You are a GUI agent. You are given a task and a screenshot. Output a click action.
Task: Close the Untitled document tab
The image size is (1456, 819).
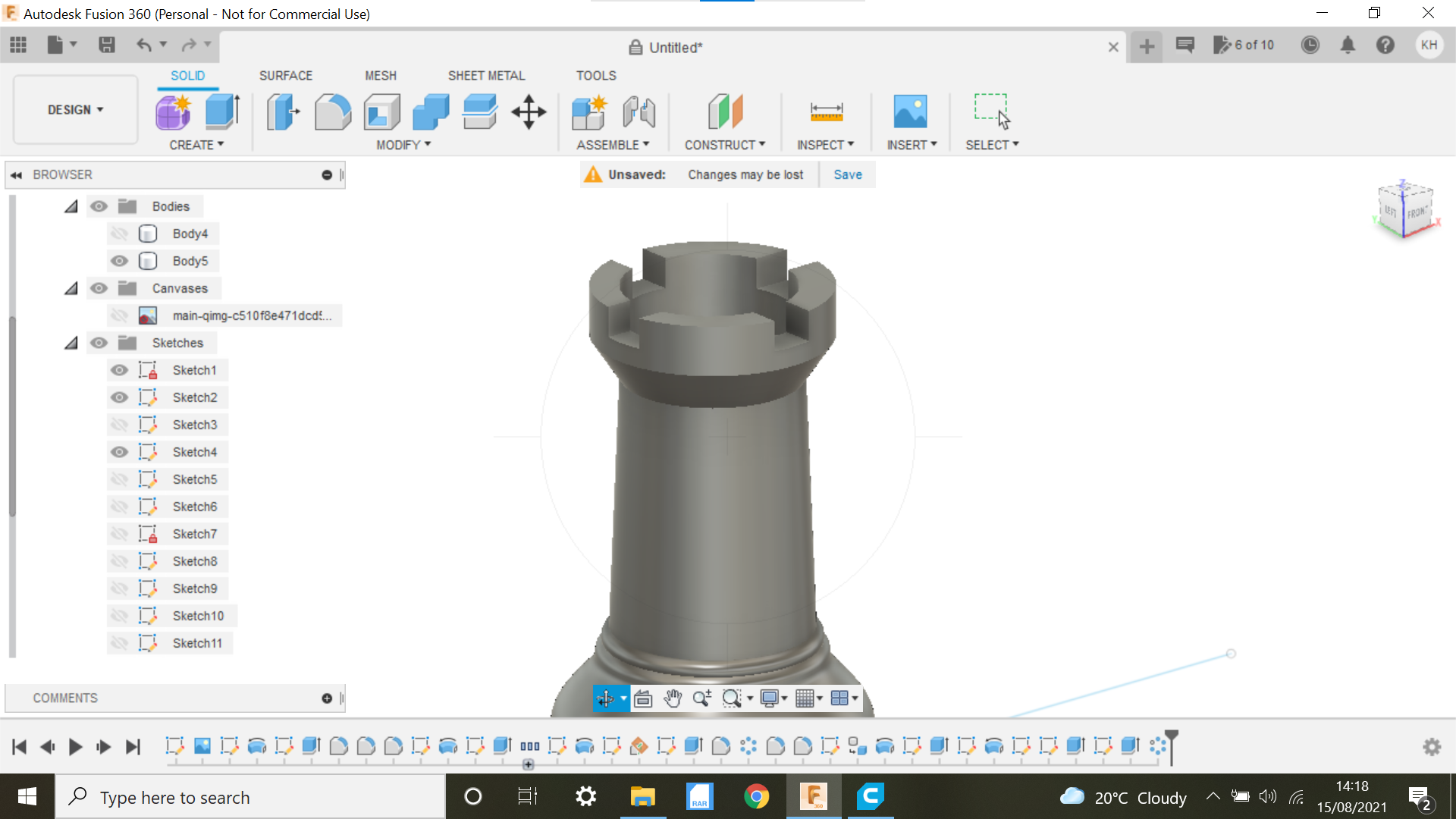tap(1113, 47)
